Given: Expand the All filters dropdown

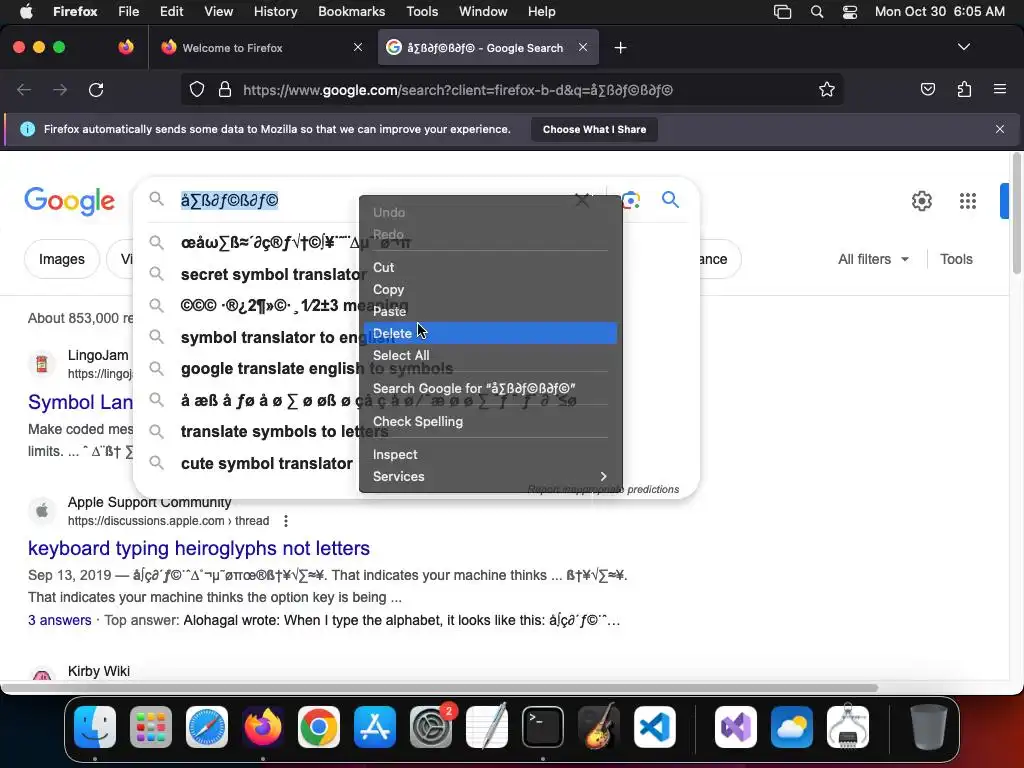Looking at the screenshot, I should tap(873, 259).
